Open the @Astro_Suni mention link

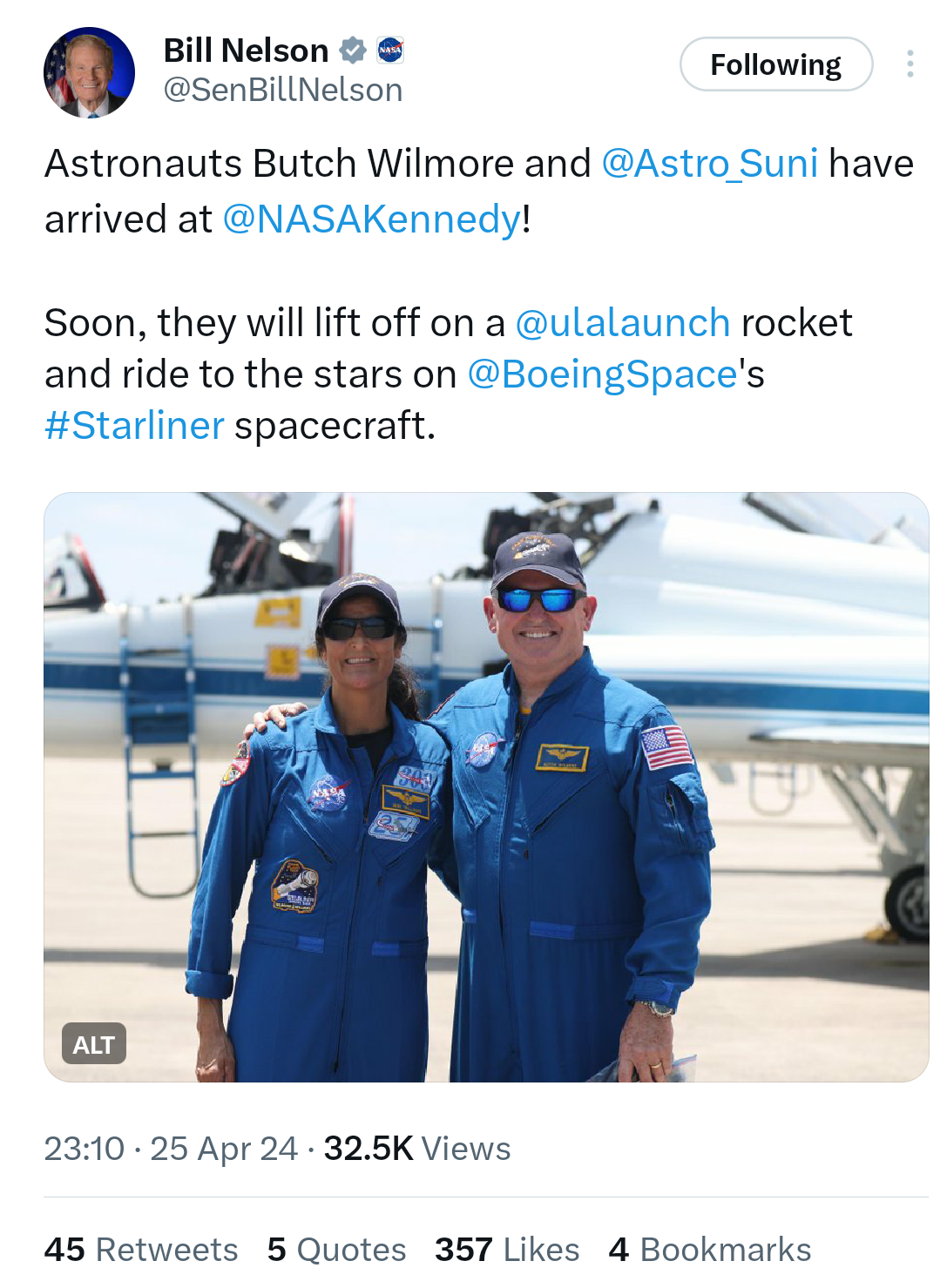[x=710, y=163]
